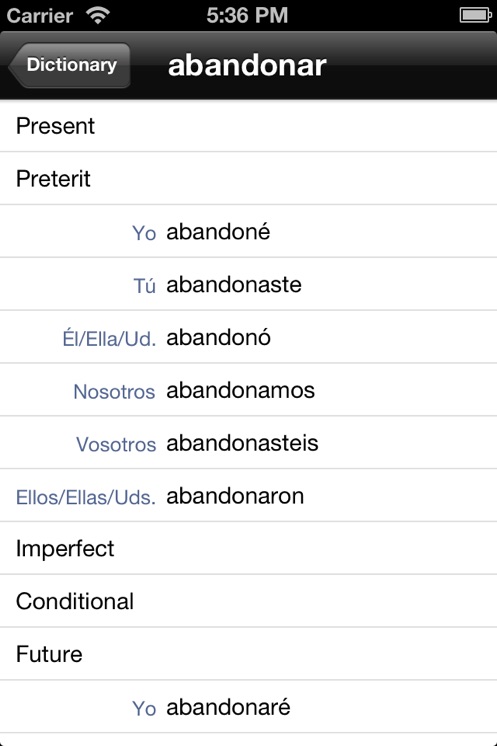
Task: Tap the battery icon in status bar
Action: tap(475, 15)
